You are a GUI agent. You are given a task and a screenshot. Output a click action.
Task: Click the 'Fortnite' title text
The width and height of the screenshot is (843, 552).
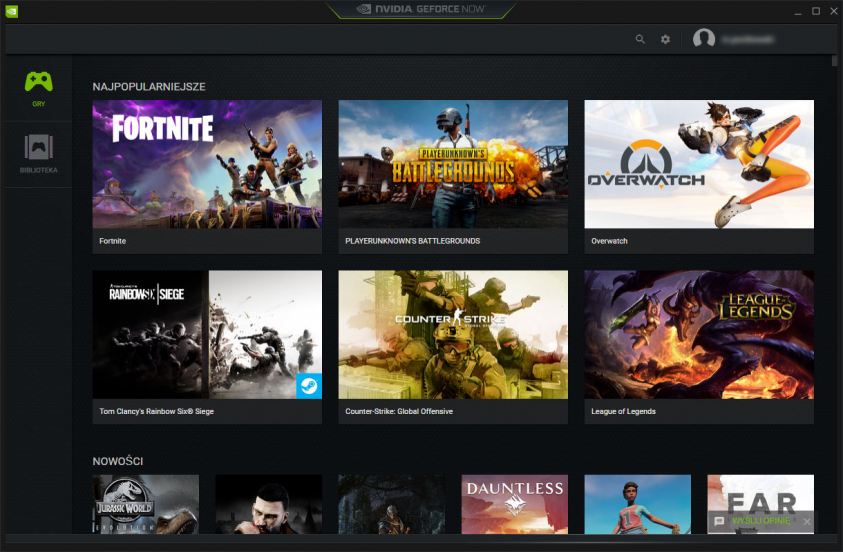coord(112,241)
